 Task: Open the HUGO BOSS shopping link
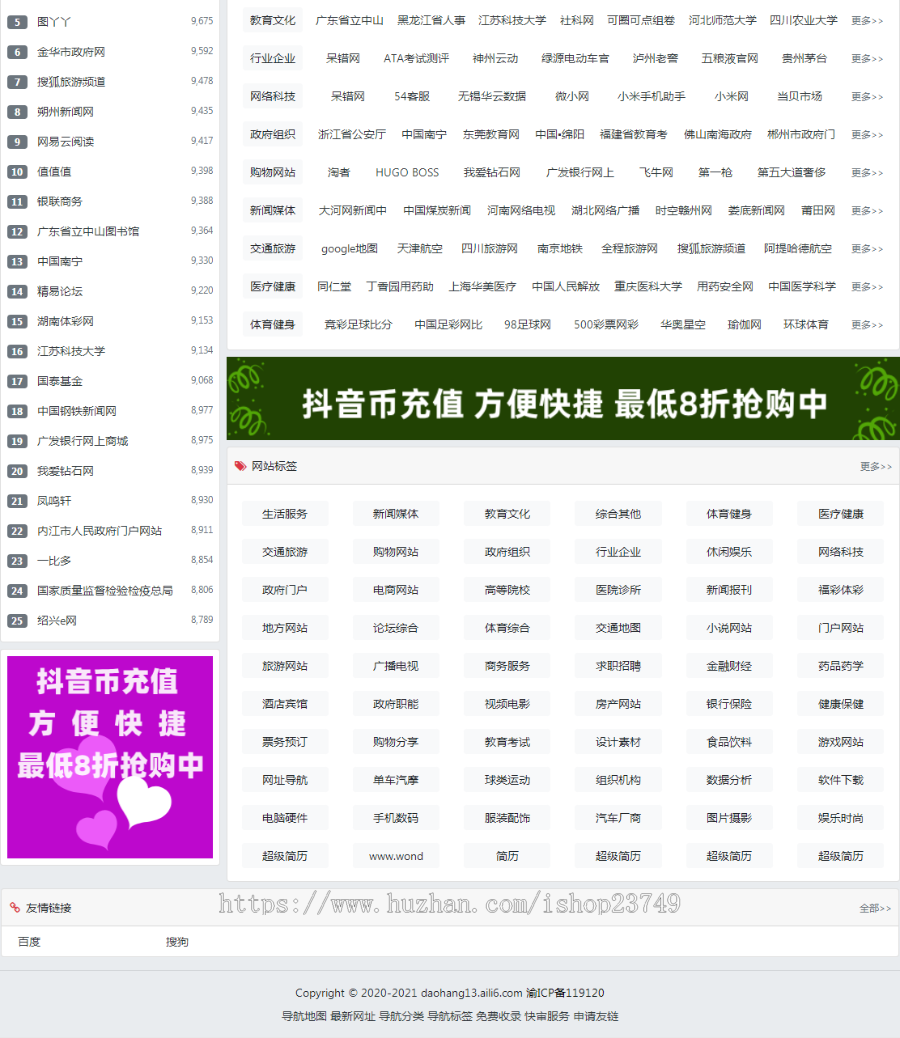pos(407,173)
